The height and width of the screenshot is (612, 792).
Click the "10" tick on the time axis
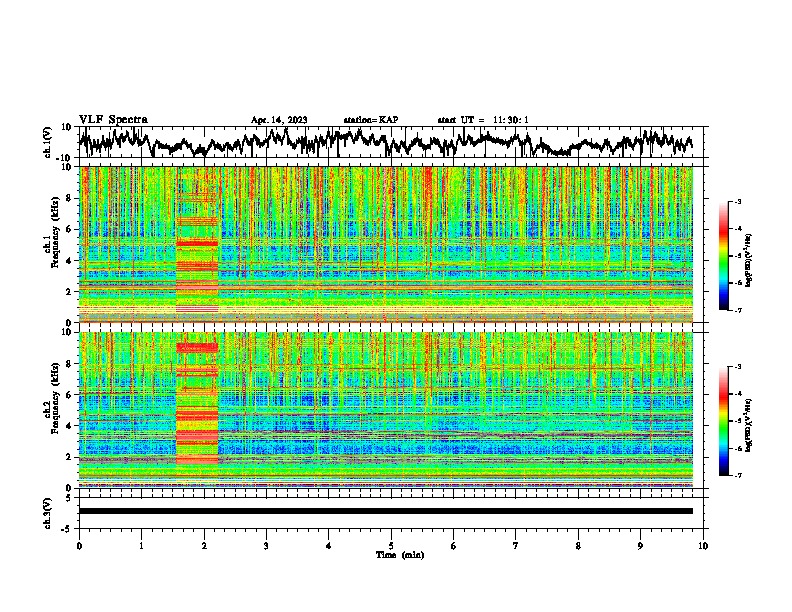(x=703, y=546)
